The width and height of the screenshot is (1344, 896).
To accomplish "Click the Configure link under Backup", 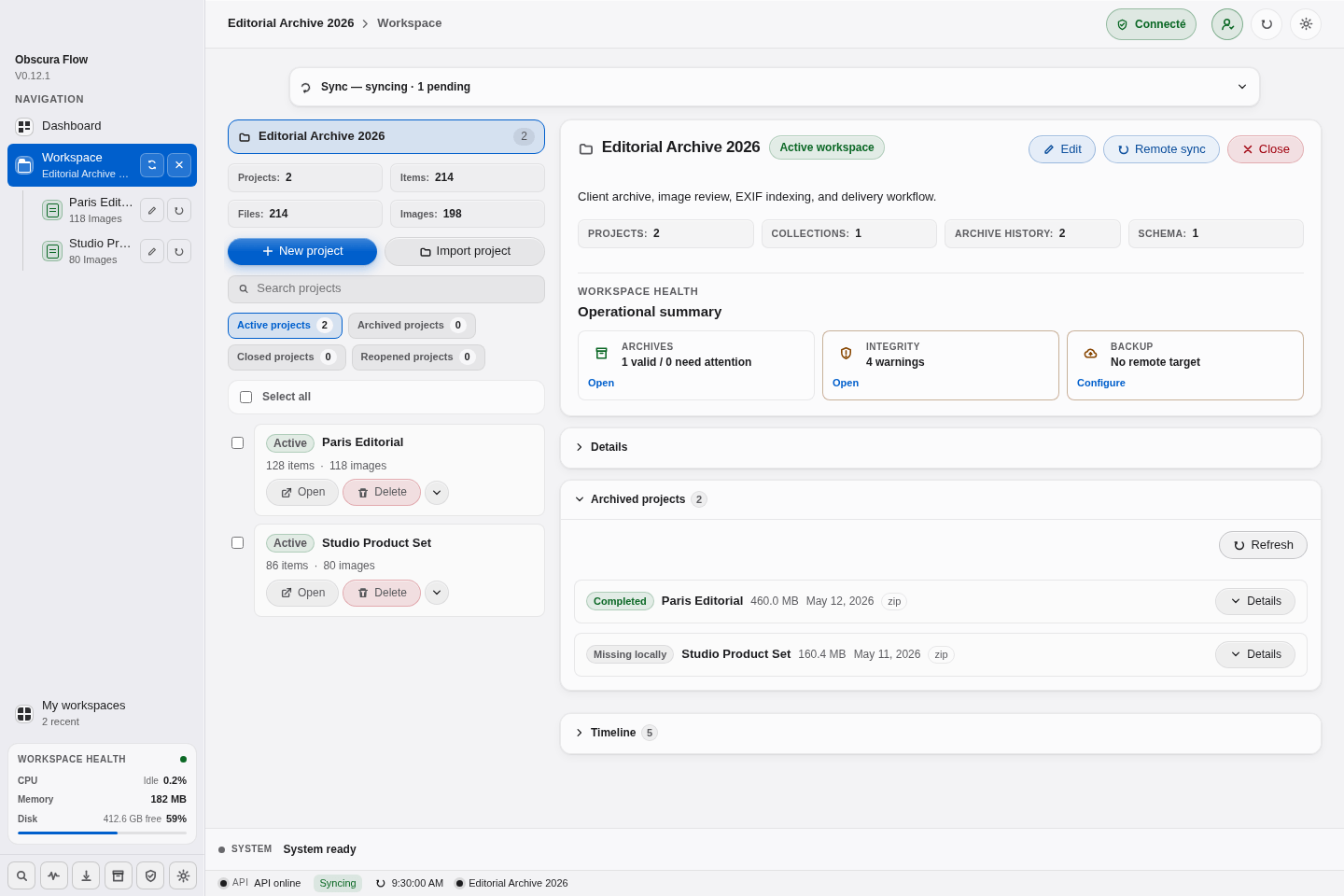I will pos(1101,383).
